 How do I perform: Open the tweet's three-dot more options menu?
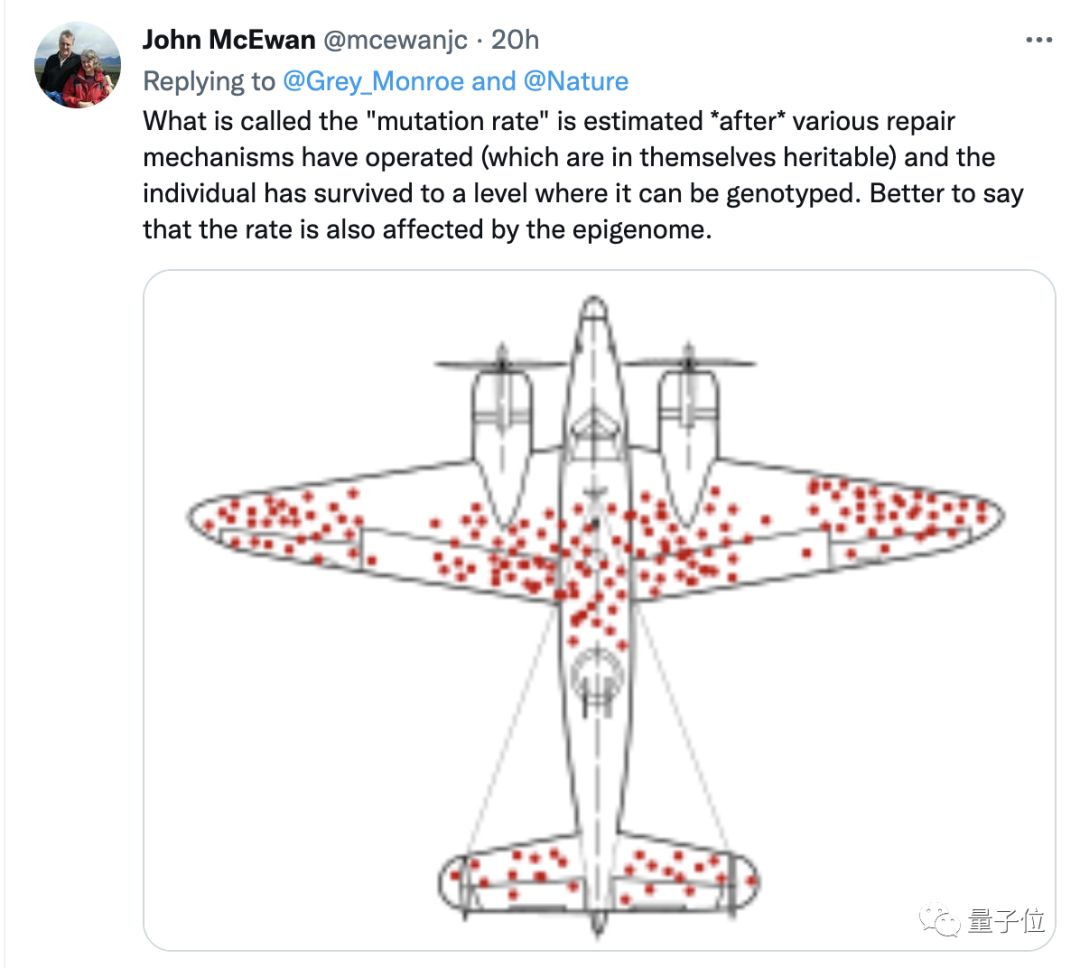tap(1038, 40)
